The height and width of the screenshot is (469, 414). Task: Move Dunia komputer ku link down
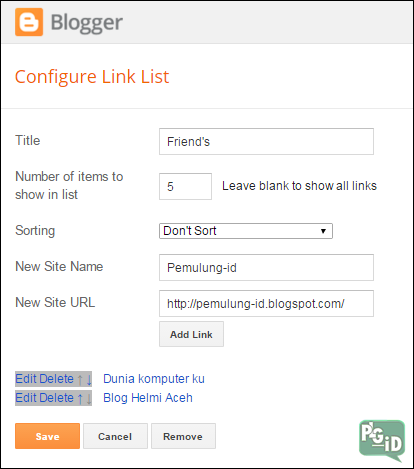tap(89, 379)
